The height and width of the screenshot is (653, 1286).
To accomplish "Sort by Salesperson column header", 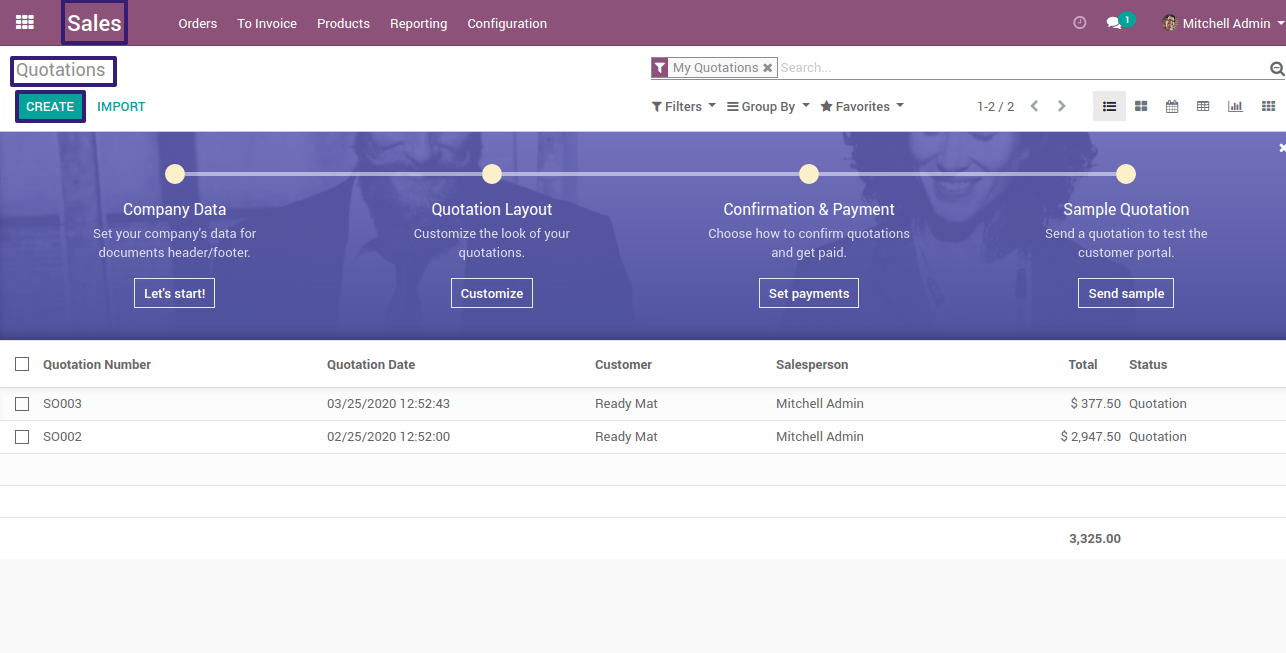I will click(812, 364).
